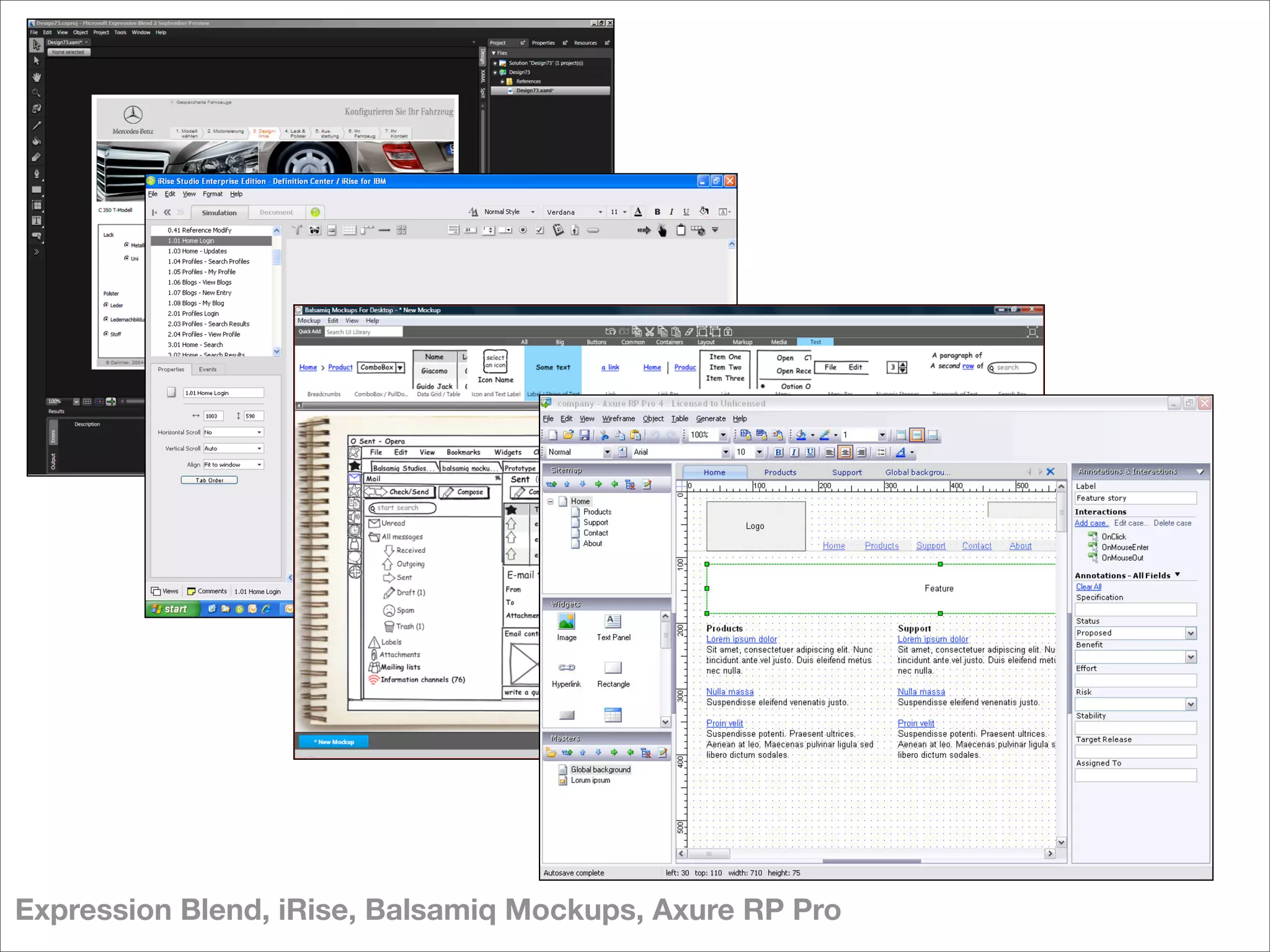Open the Tools menu in Expression Blend
Image resolution: width=1270 pixels, height=952 pixels.
[120, 32]
